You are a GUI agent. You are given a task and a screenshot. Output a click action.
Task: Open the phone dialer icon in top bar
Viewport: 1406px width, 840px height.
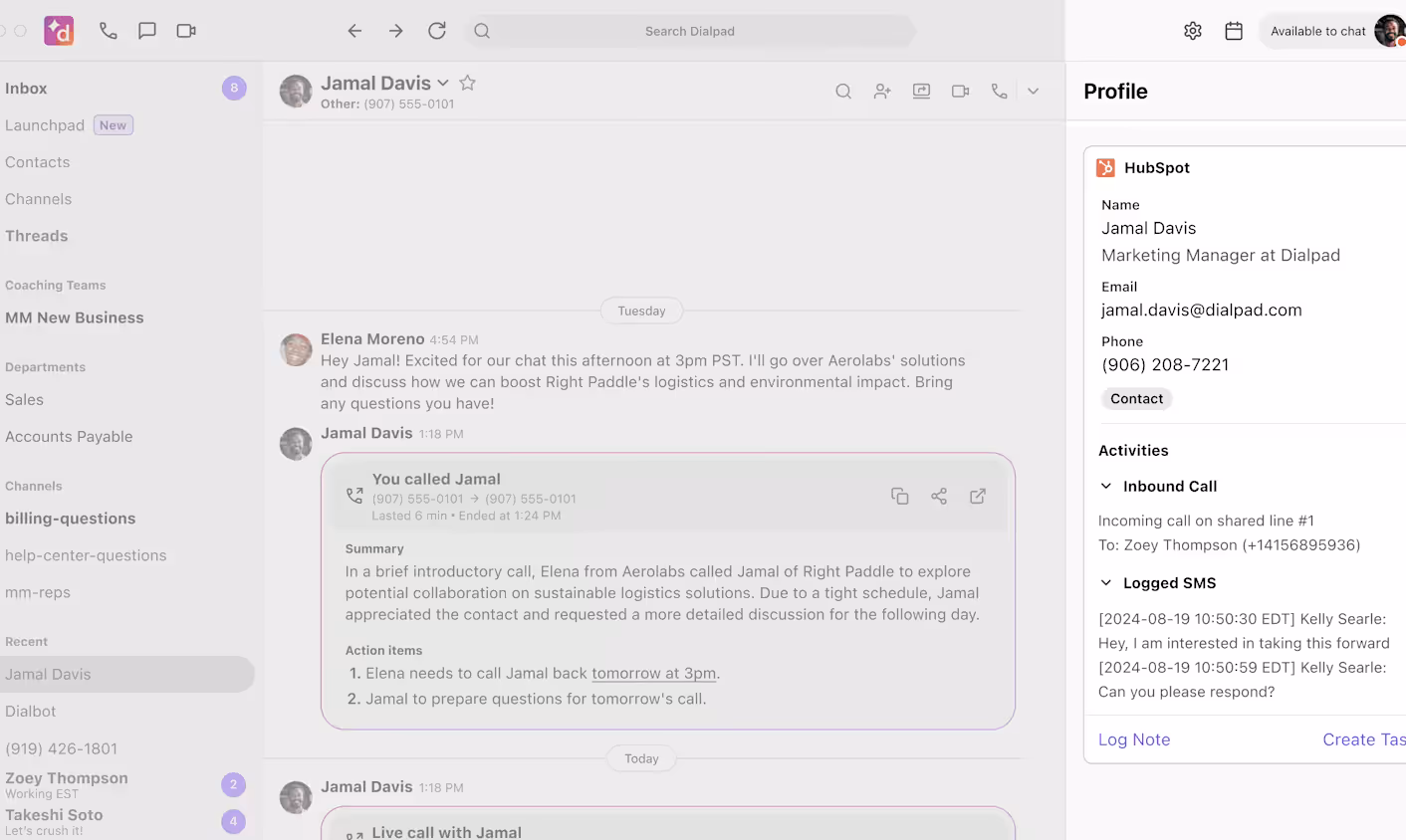click(x=109, y=31)
